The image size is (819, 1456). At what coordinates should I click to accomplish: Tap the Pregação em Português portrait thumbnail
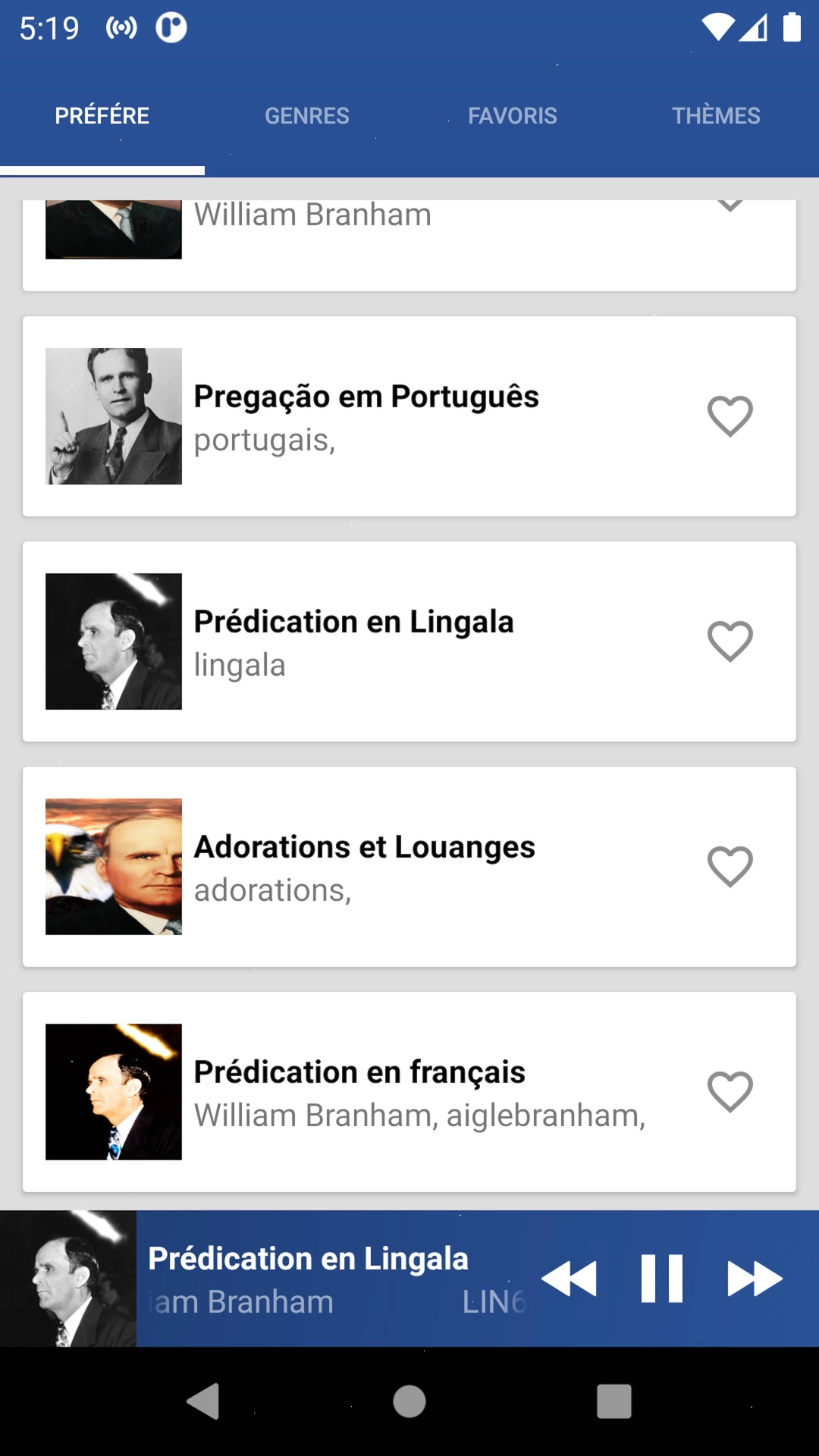tap(114, 416)
